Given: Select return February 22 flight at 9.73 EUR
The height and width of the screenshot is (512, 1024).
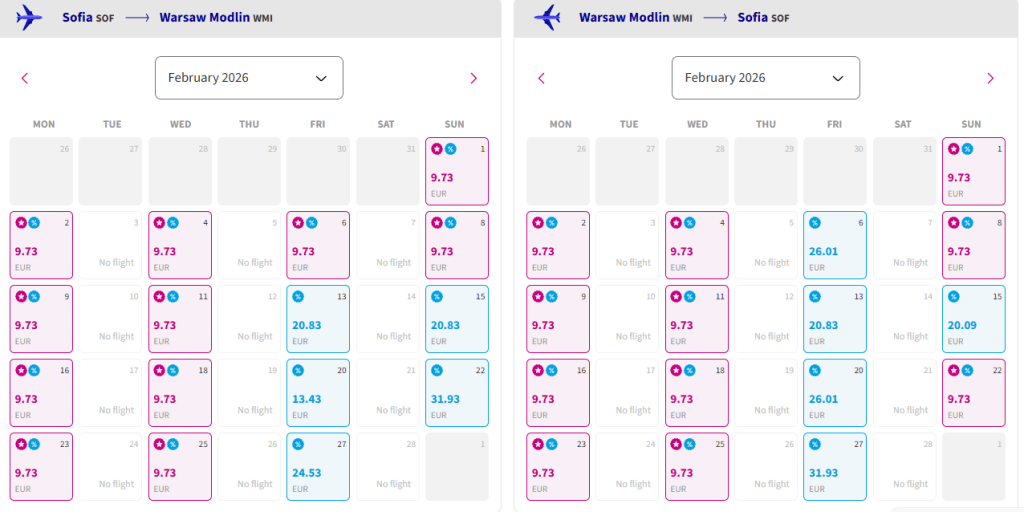Looking at the screenshot, I should point(974,392).
